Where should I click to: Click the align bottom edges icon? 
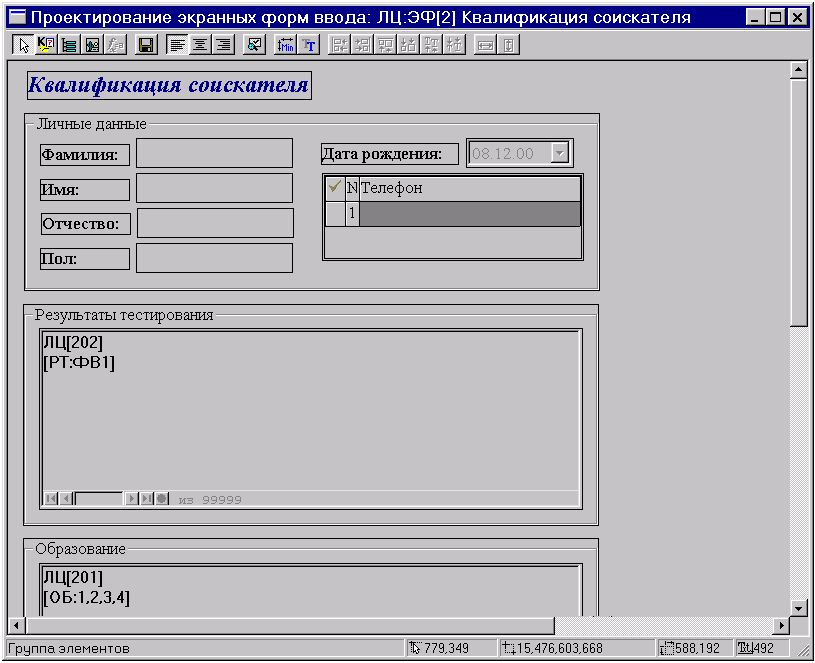click(408, 45)
